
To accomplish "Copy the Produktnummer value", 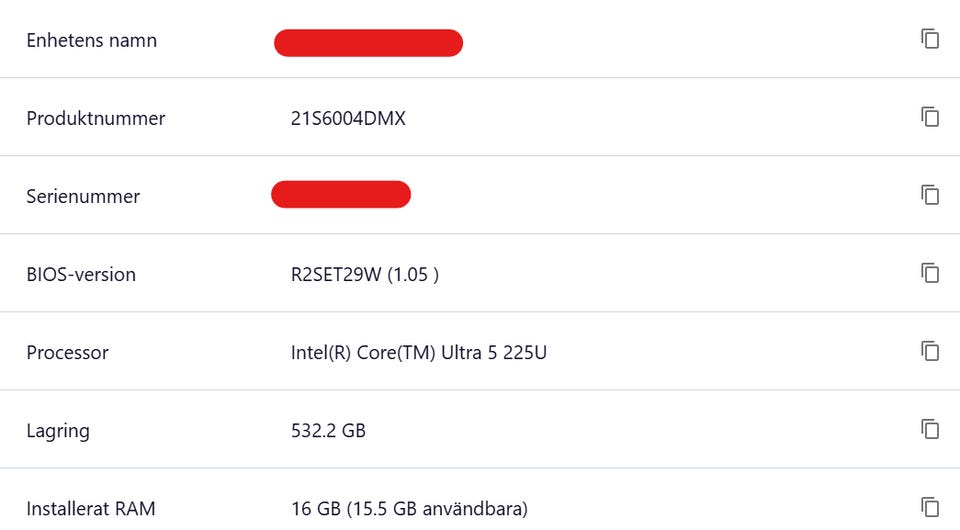I will pyautogui.click(x=930, y=117).
